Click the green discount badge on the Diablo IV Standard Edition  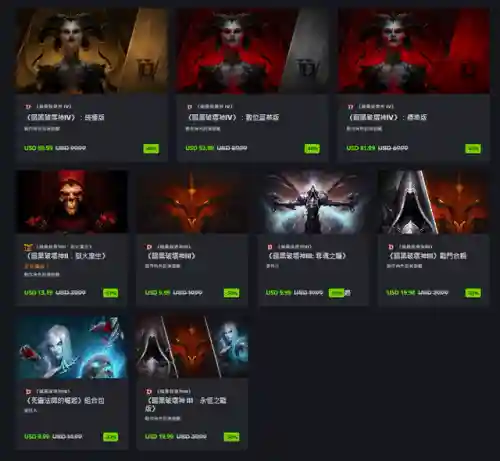(x=473, y=149)
